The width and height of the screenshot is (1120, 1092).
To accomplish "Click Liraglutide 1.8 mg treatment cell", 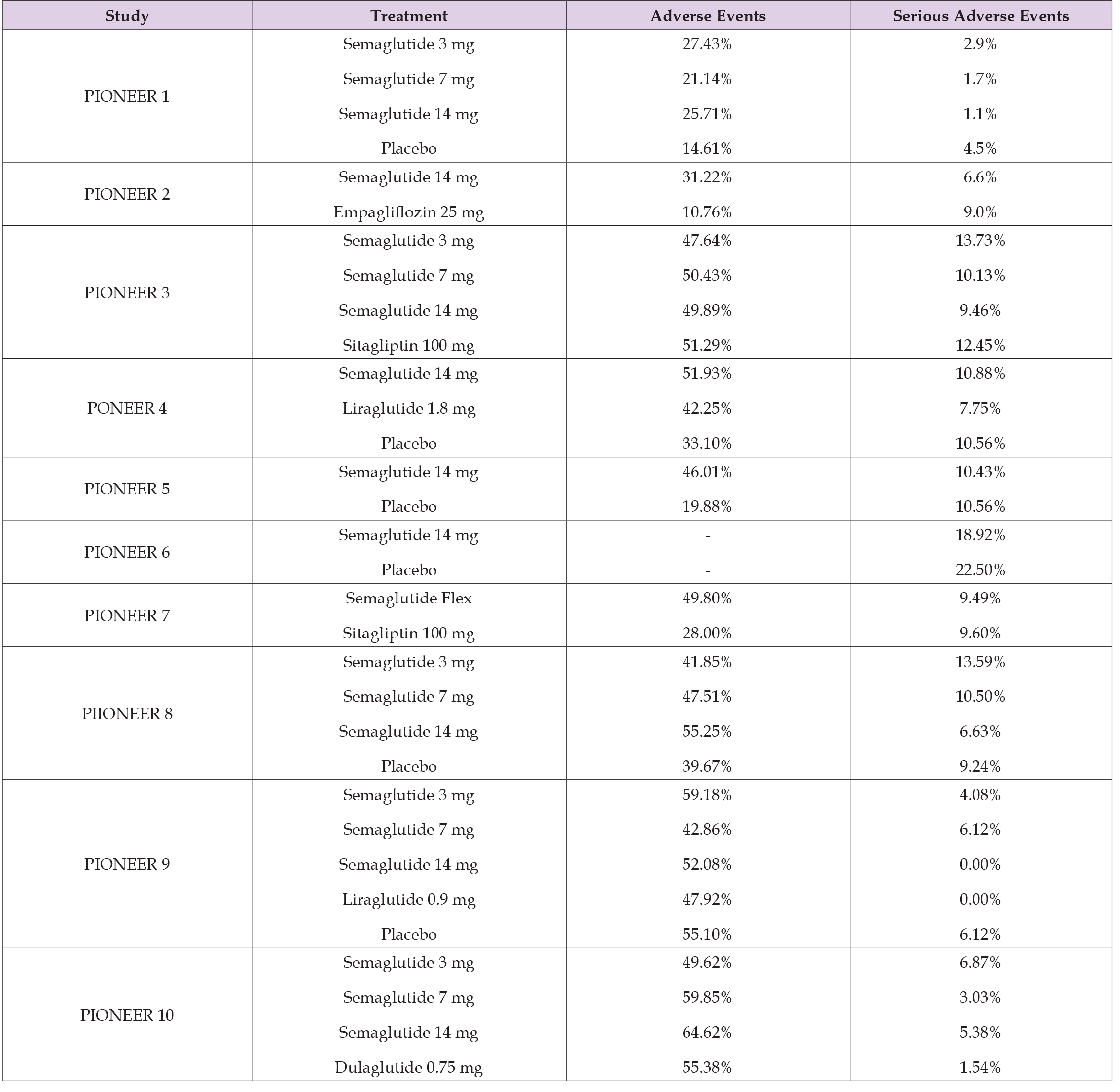I will tap(408, 409).
